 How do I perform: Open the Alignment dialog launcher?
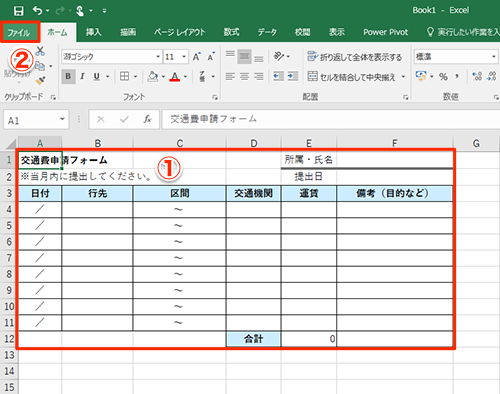[x=406, y=97]
